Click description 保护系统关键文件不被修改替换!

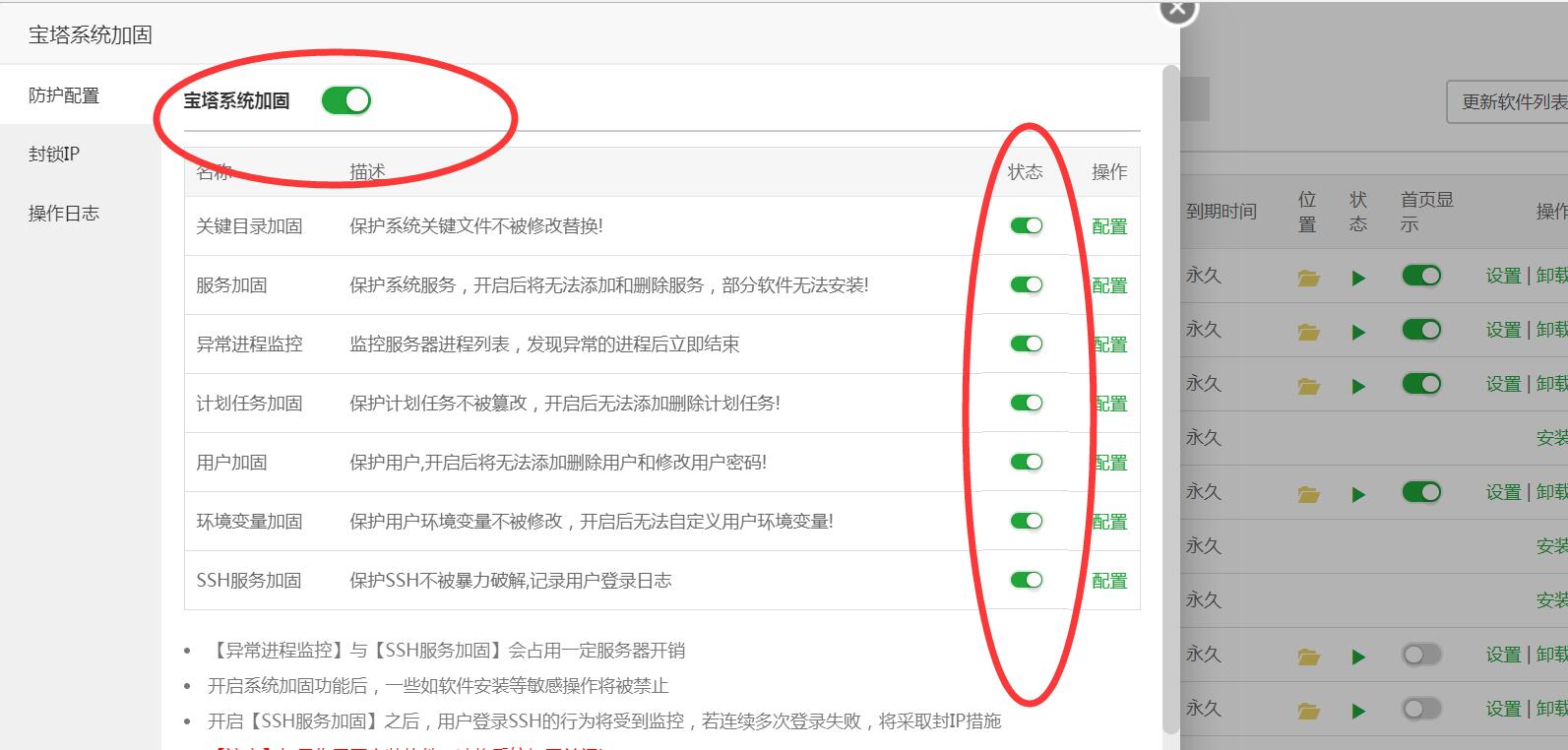476,226
